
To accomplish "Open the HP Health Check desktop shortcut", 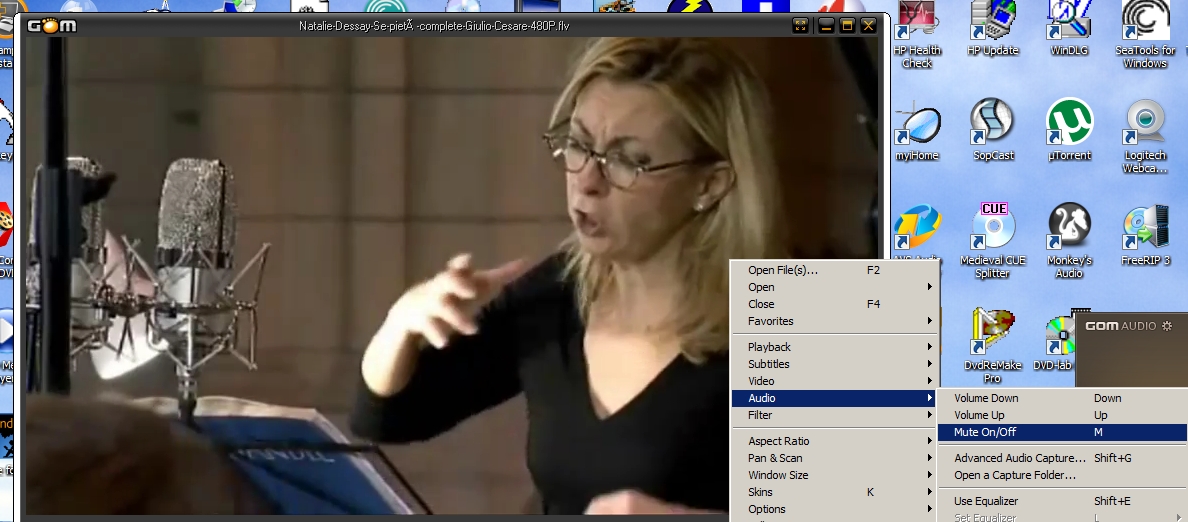I will 917,34.
